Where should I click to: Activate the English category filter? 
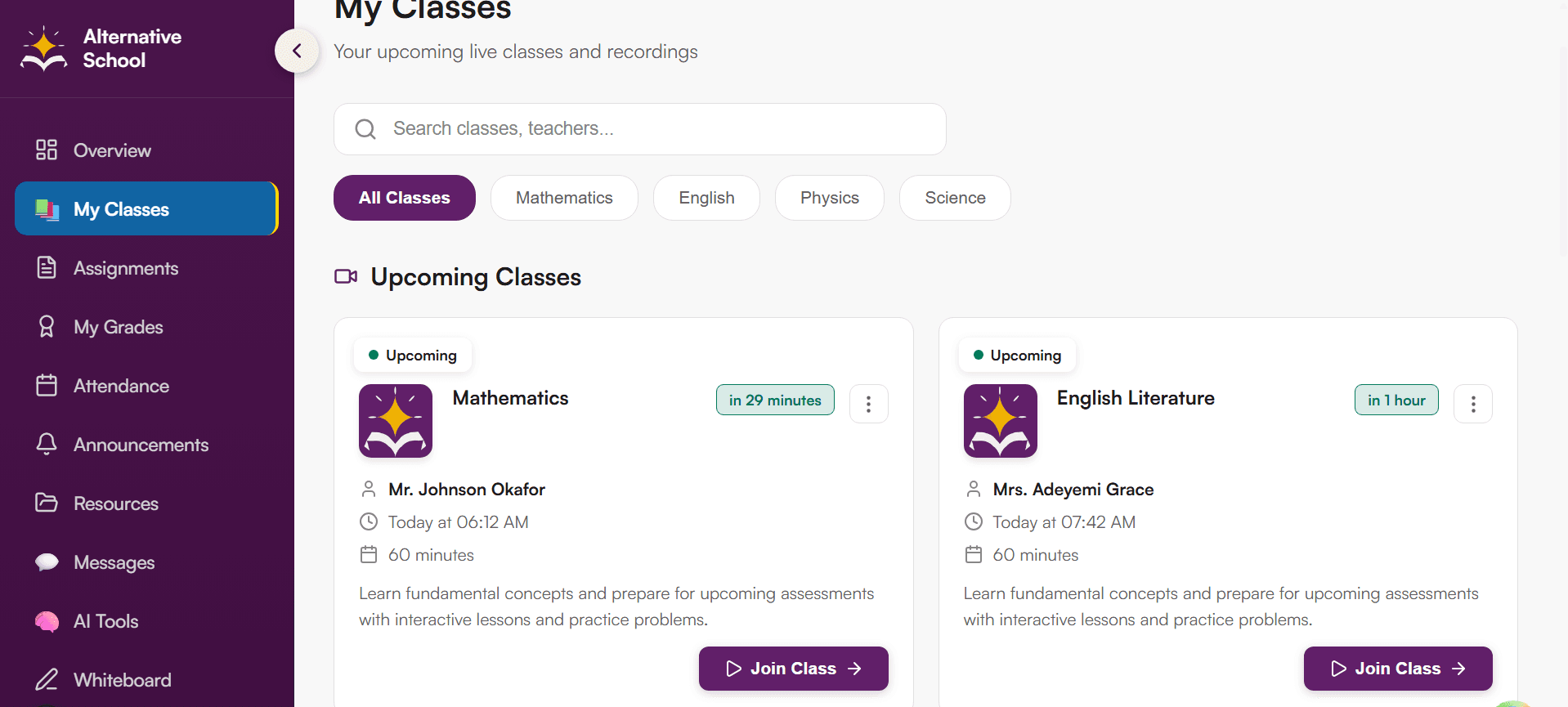pos(706,197)
